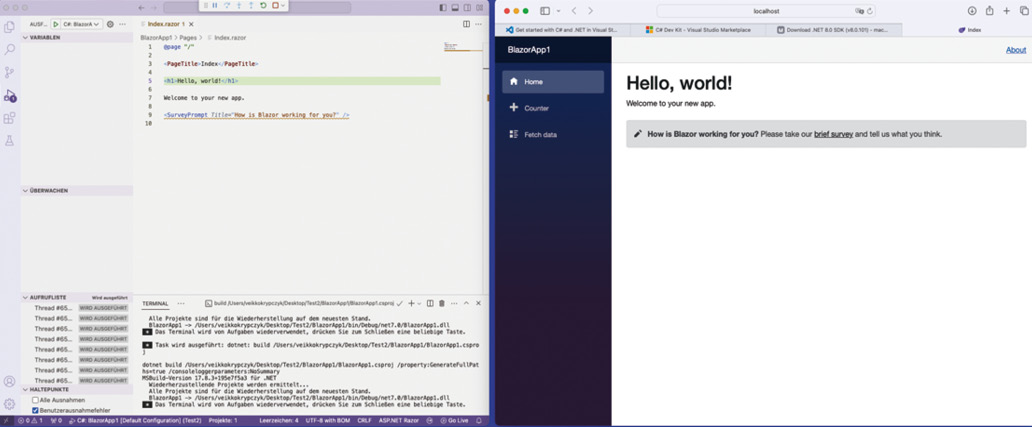Select the Index.razor editor tab

166,24
